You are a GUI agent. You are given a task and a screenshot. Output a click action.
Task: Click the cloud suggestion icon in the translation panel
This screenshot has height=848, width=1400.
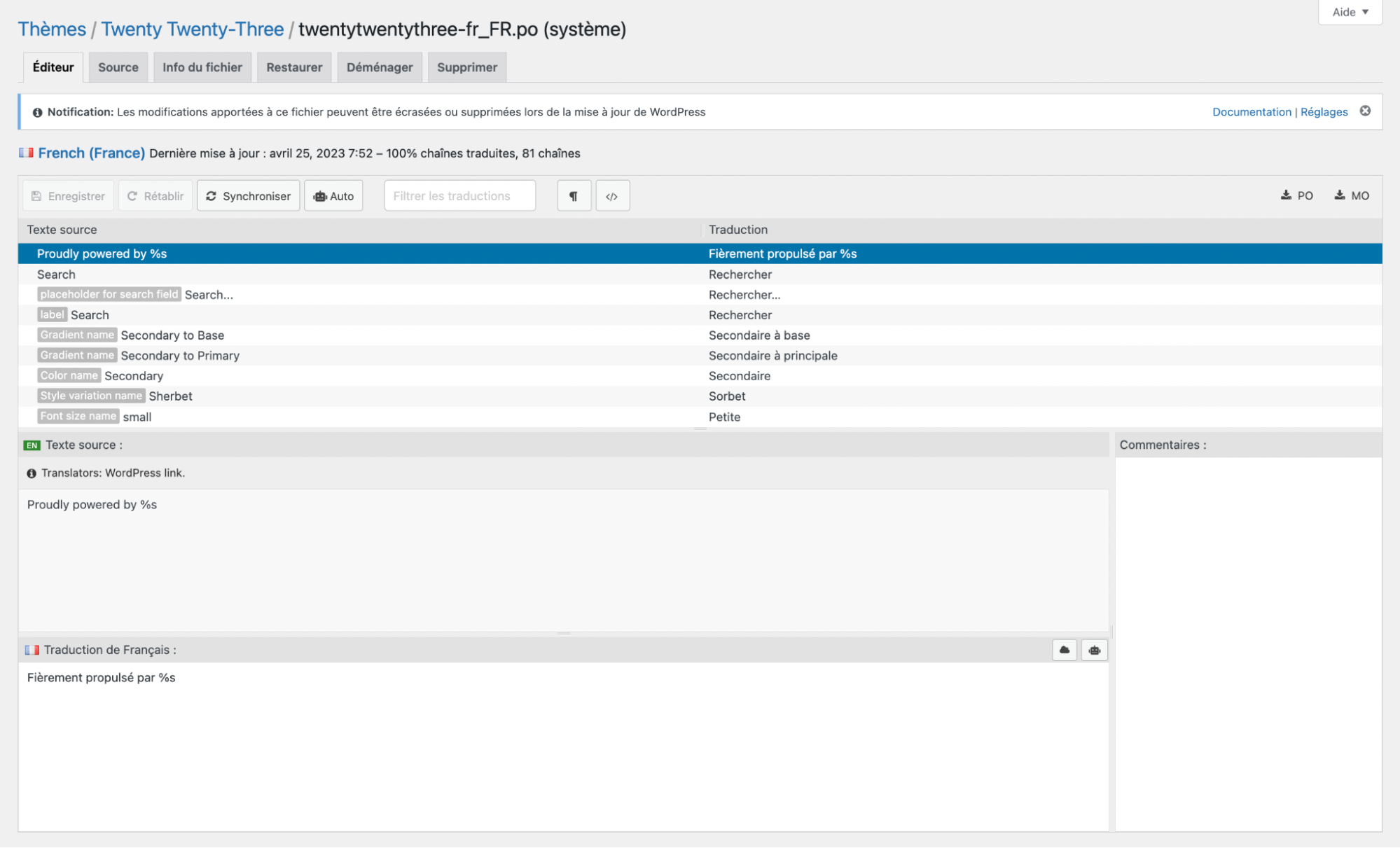pyautogui.click(x=1065, y=650)
